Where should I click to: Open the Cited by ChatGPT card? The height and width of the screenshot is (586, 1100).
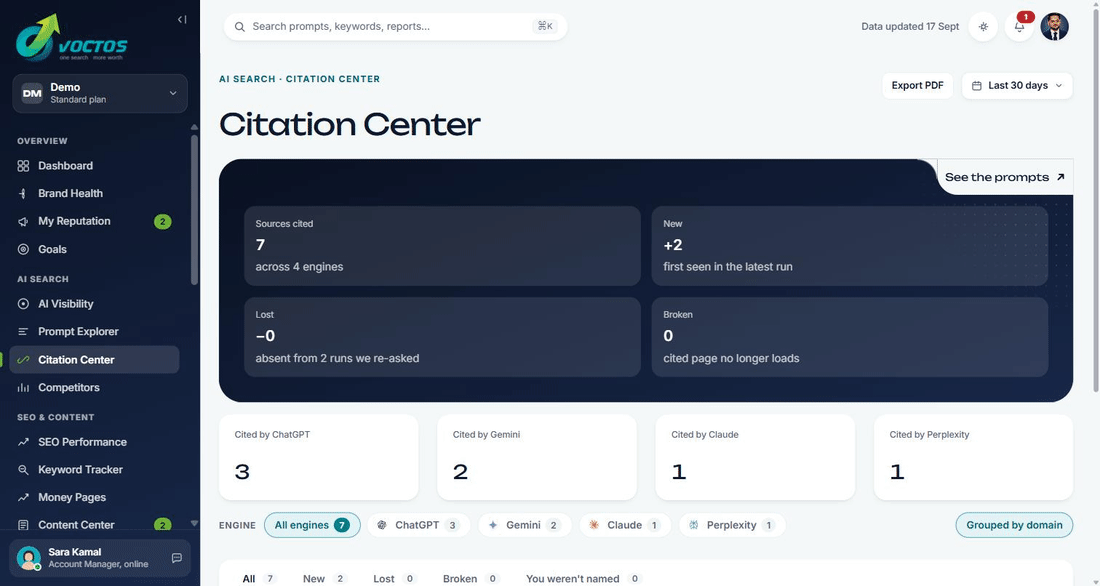pos(318,457)
